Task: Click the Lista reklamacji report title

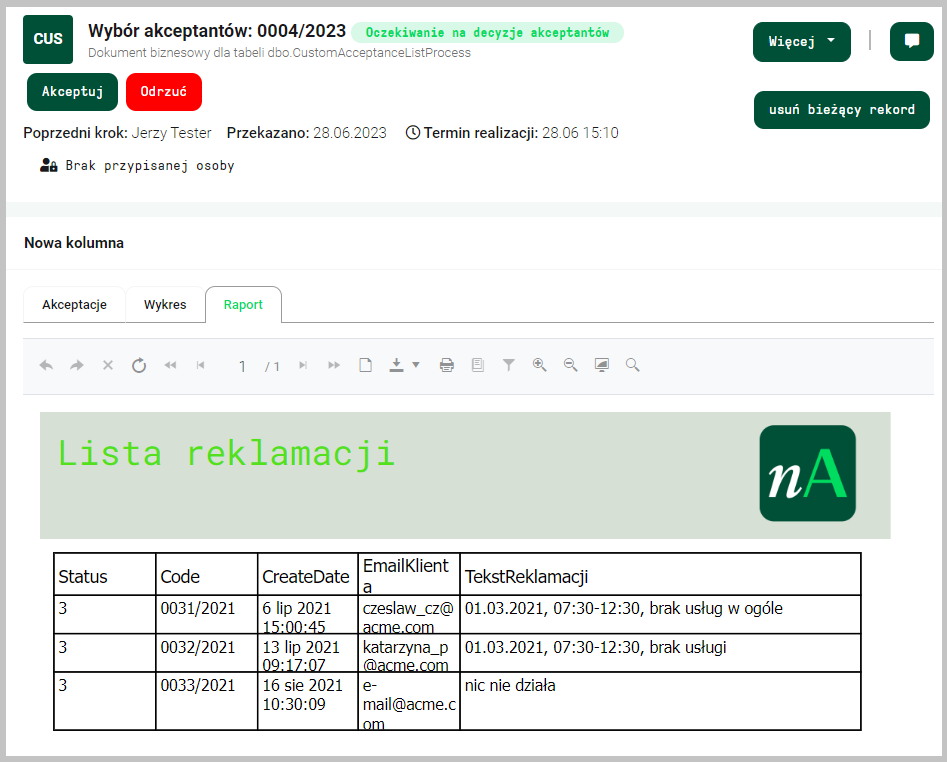Action: point(226,454)
